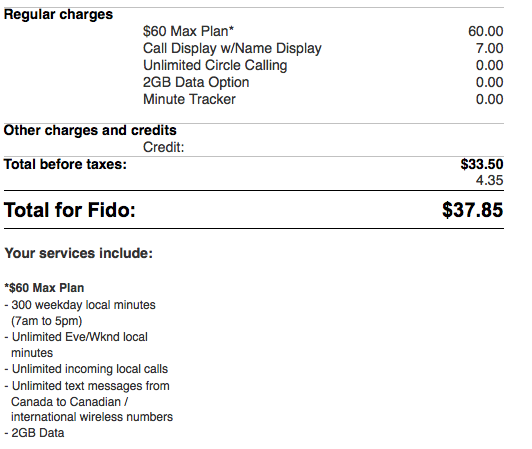The width and height of the screenshot is (532, 449).
Task: Select the *$60 Max Plan subheading
Action: tap(44, 288)
